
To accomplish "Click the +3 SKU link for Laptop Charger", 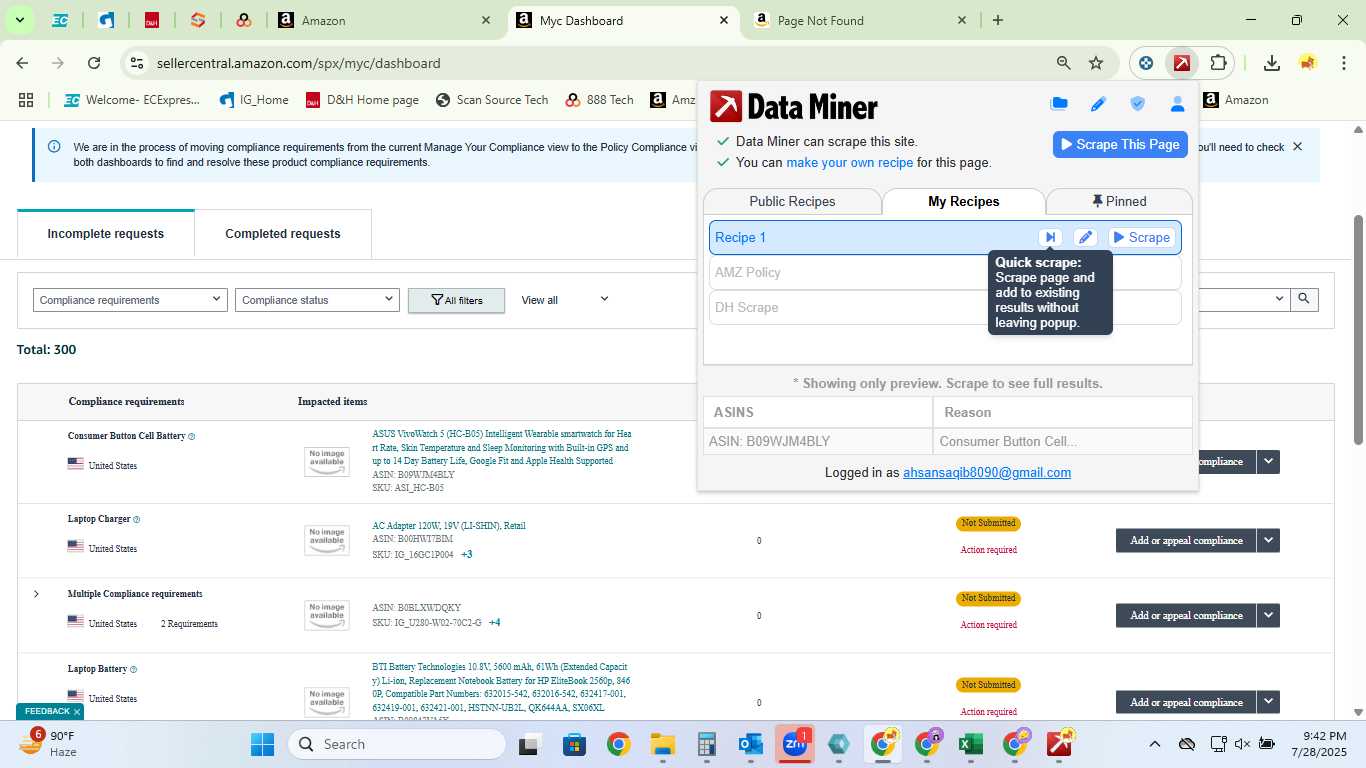I will pos(466,554).
